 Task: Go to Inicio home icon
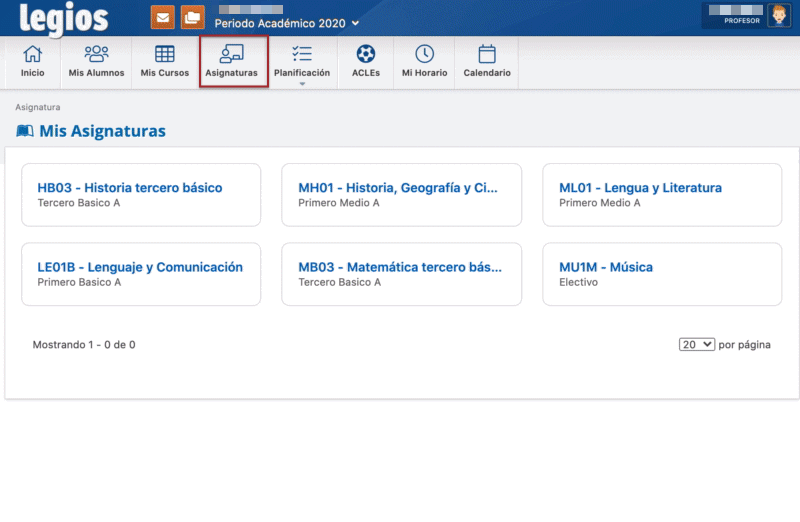[x=33, y=54]
